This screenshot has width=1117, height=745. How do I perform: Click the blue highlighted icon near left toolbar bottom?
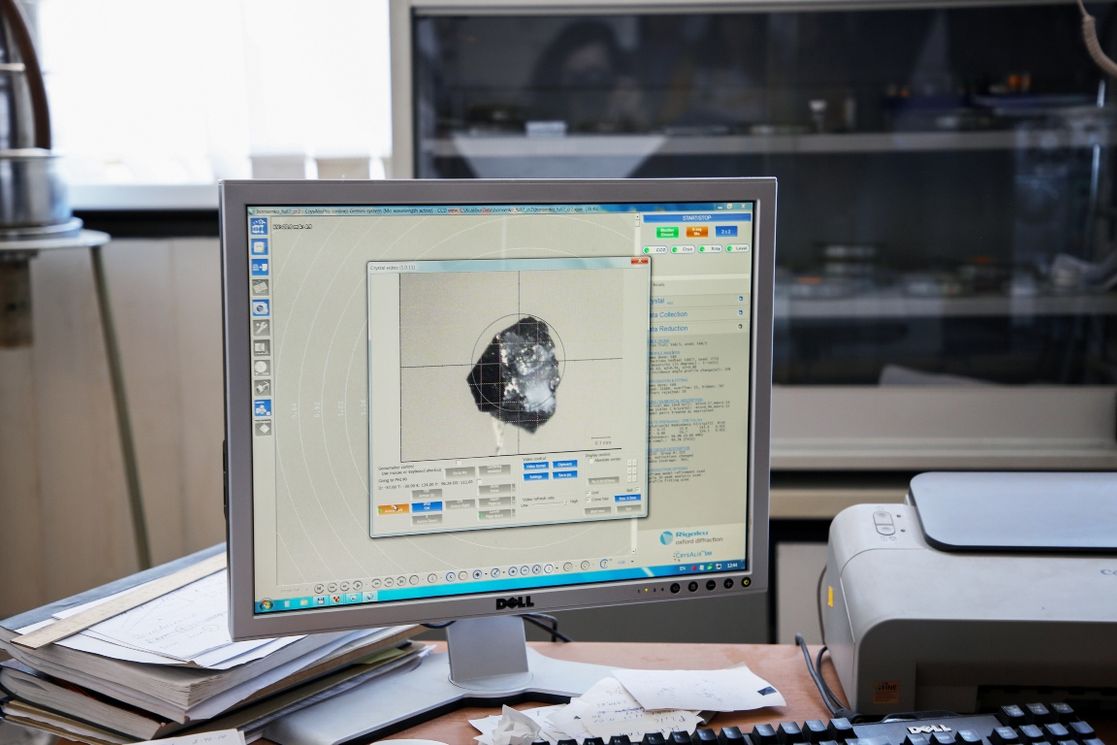click(263, 407)
